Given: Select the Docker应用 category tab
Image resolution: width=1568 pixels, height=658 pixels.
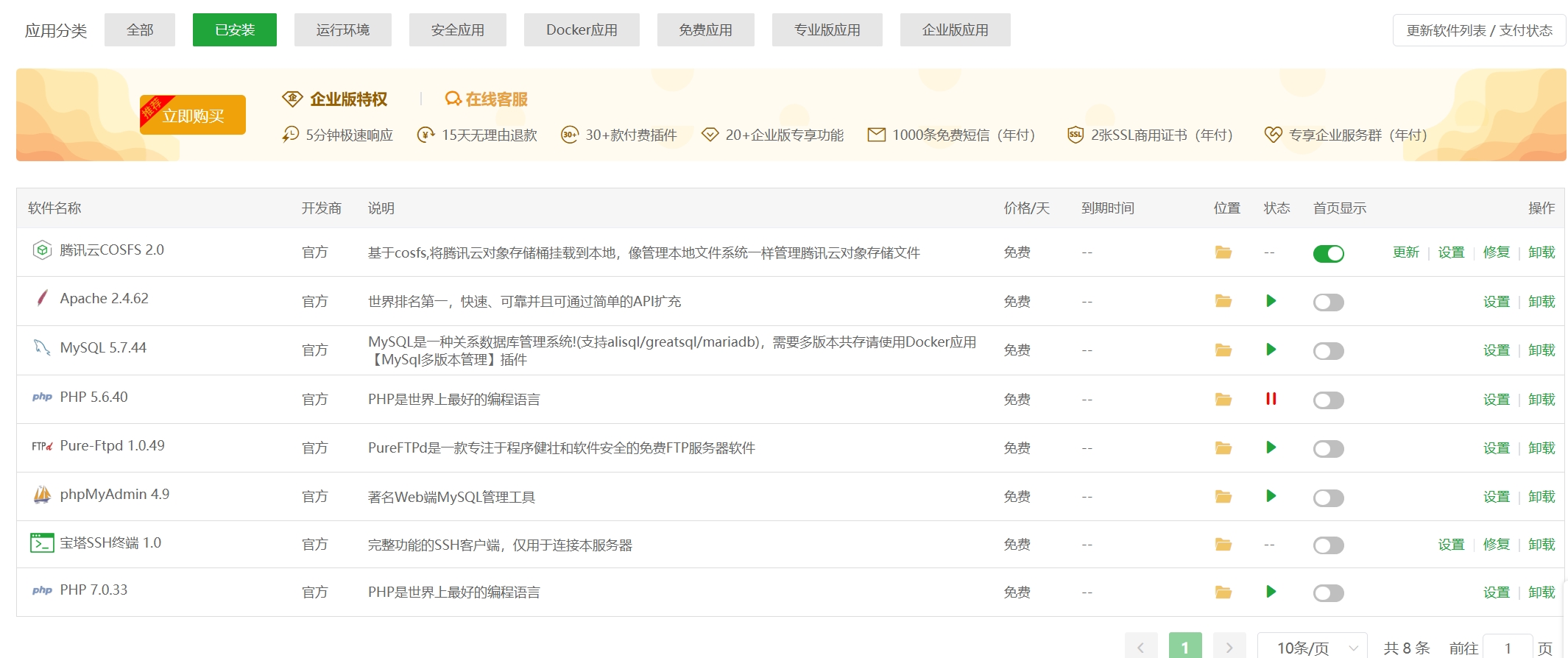Looking at the screenshot, I should (582, 30).
